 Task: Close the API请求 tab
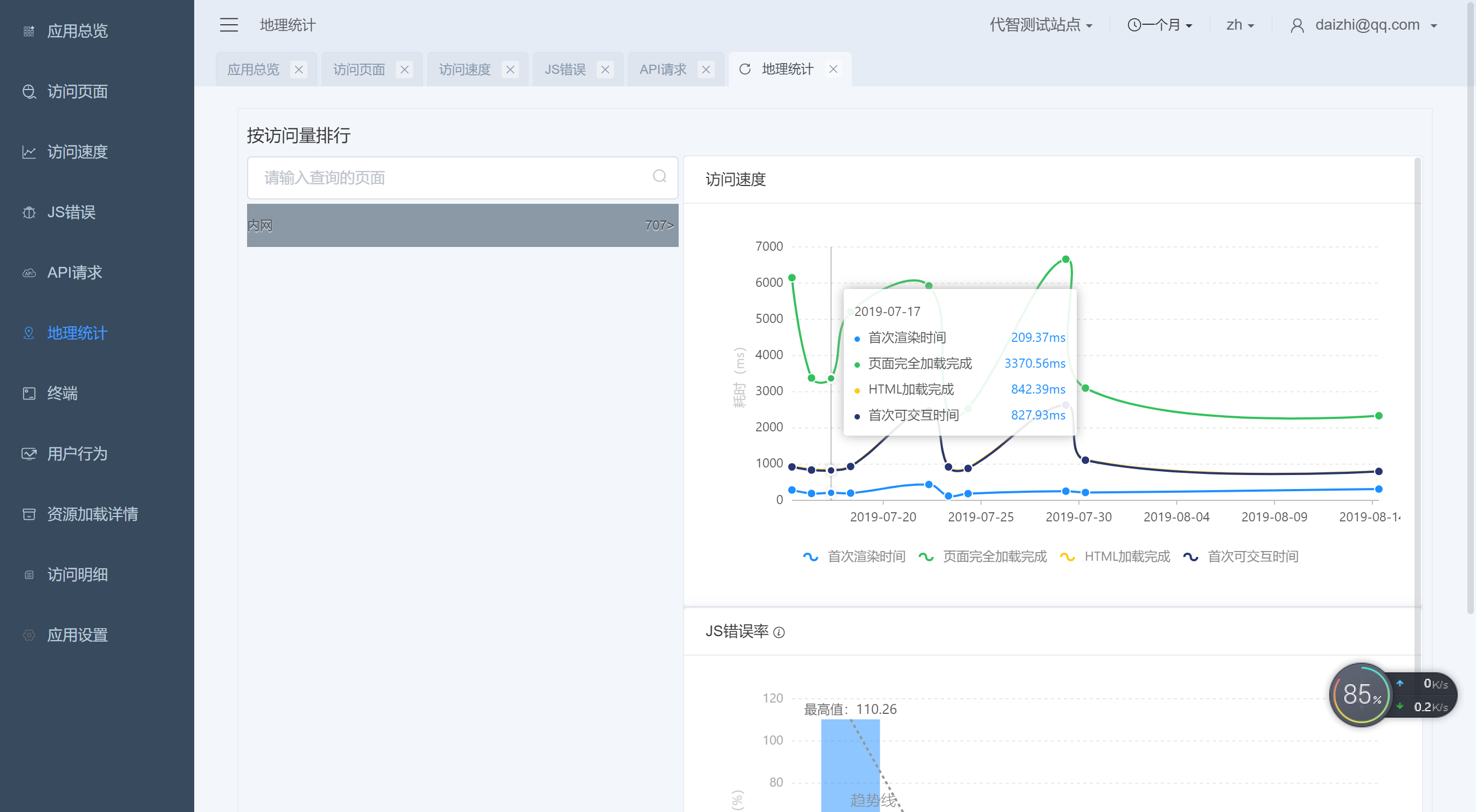click(x=706, y=70)
